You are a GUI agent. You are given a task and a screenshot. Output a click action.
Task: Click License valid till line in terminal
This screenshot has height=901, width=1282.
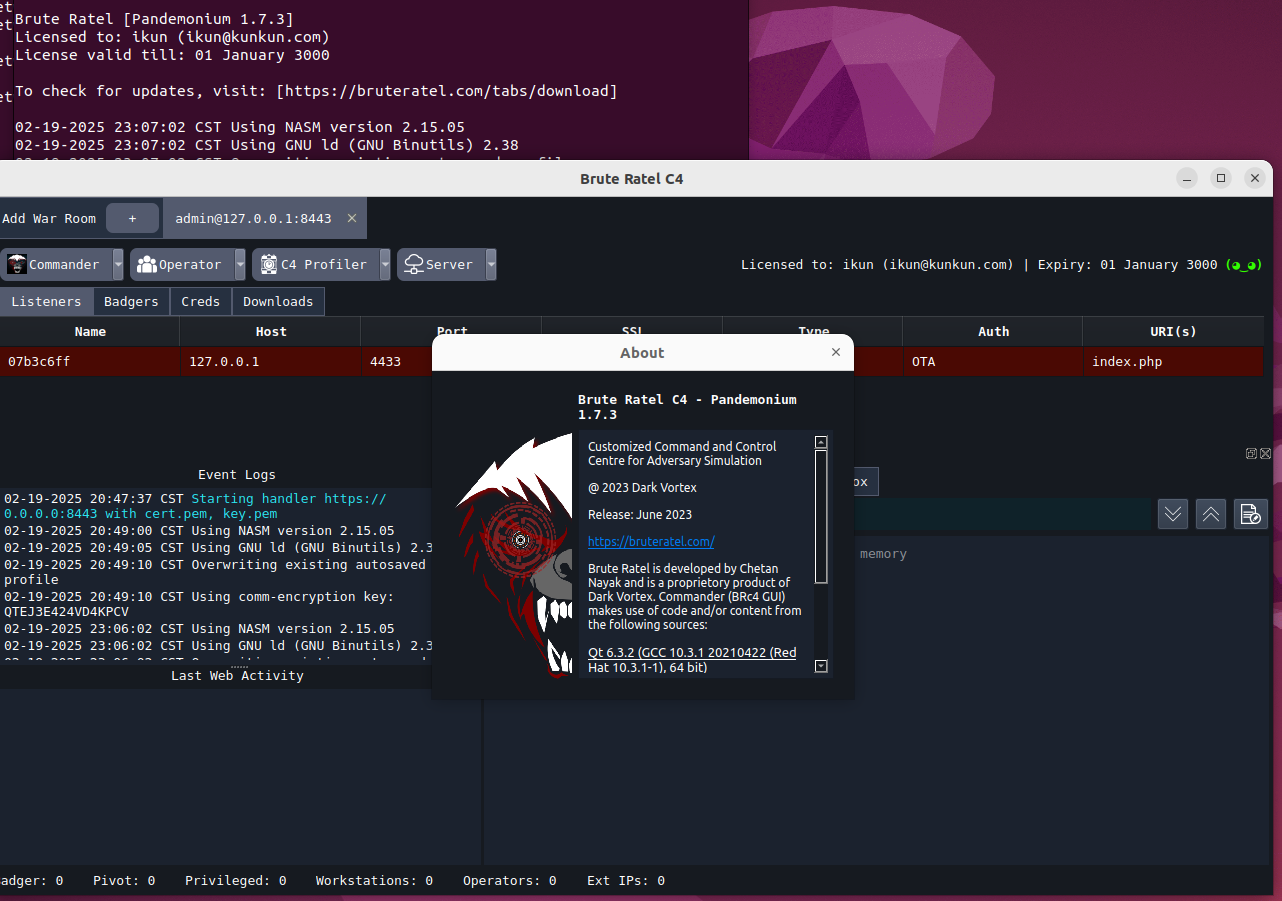tap(172, 55)
